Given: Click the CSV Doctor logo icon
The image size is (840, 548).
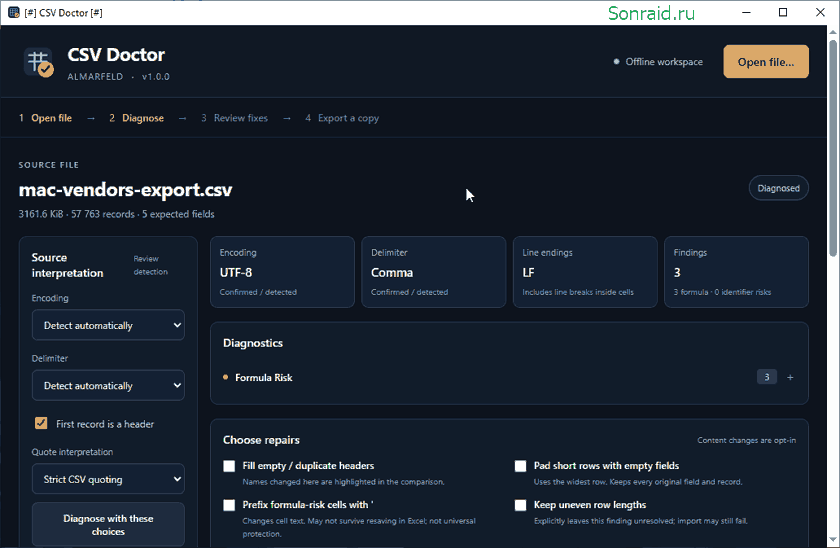Looking at the screenshot, I should click(39, 62).
